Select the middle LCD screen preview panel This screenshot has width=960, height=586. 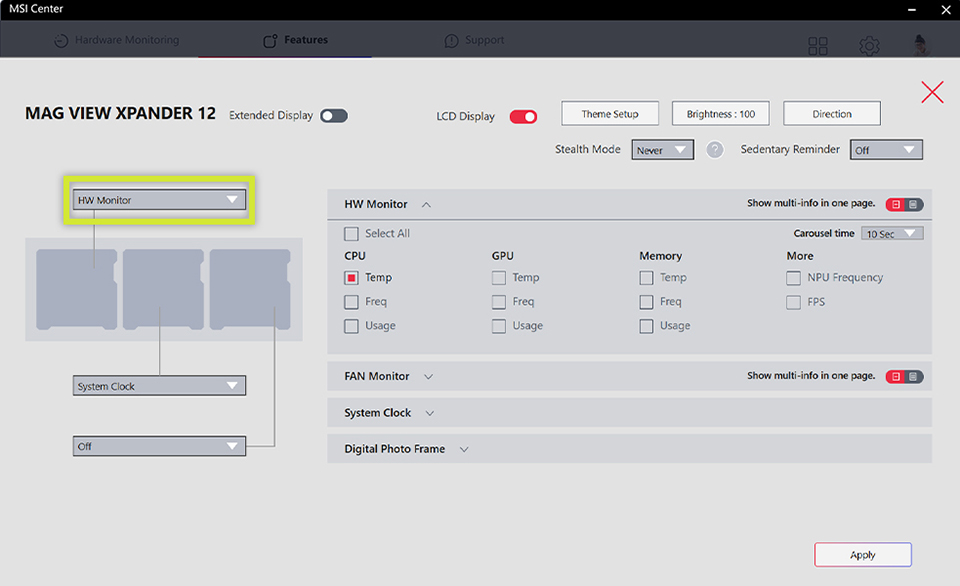pos(163,290)
